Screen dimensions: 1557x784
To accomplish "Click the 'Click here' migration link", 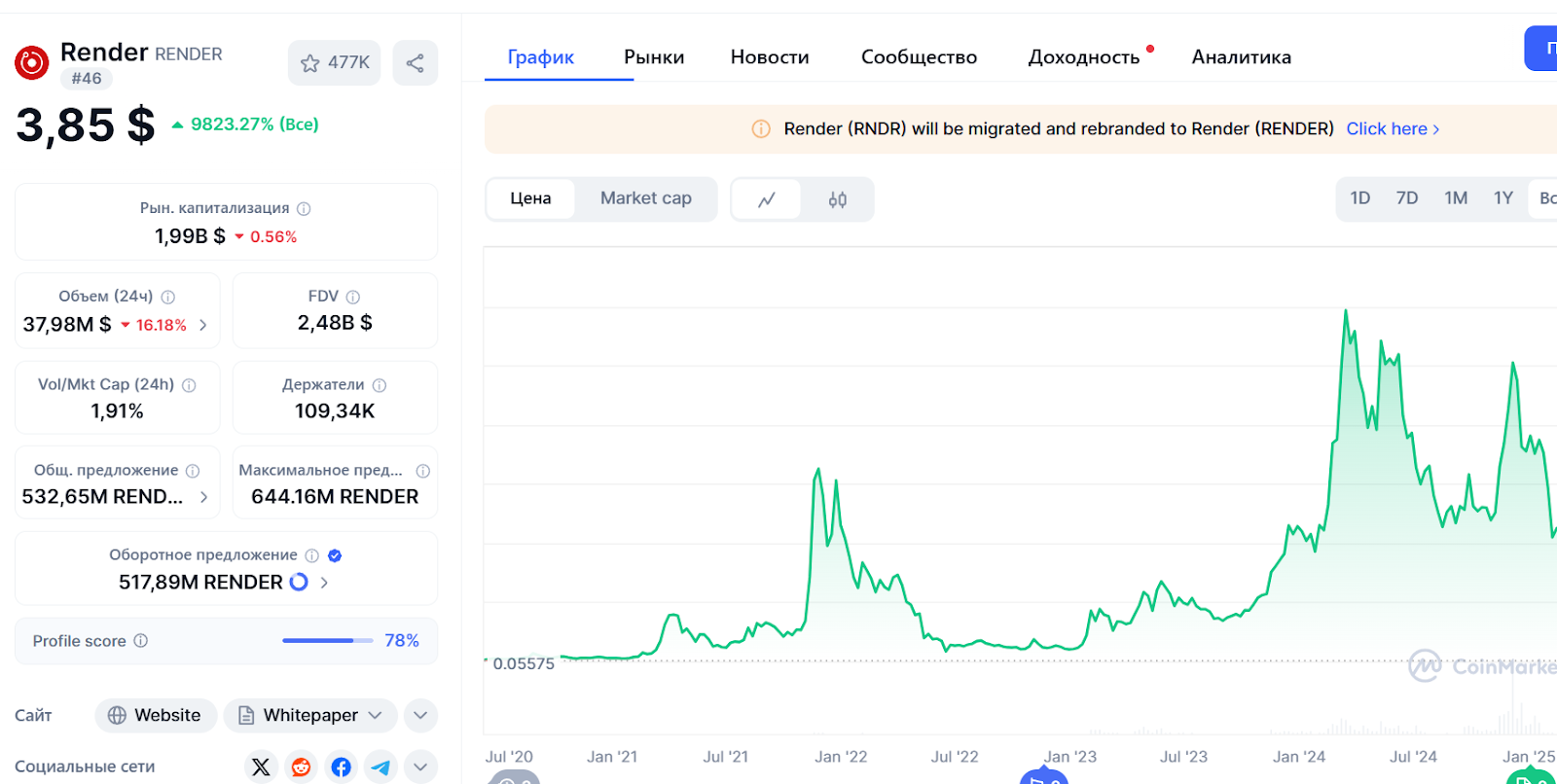I will (x=1392, y=128).
